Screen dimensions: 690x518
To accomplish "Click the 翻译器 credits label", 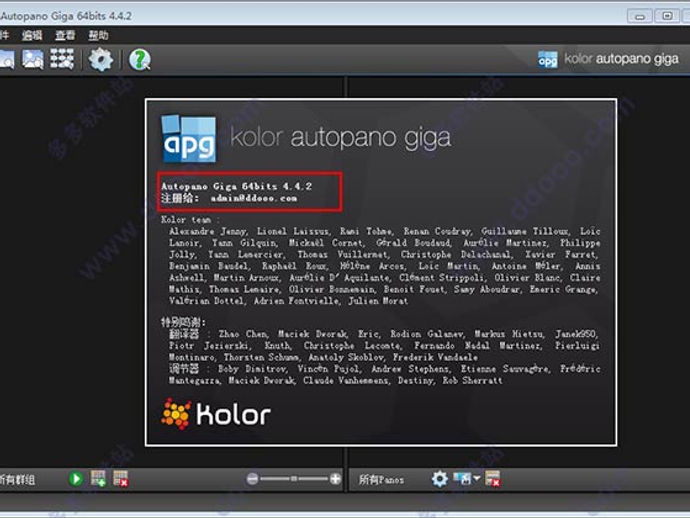I will pos(184,334).
